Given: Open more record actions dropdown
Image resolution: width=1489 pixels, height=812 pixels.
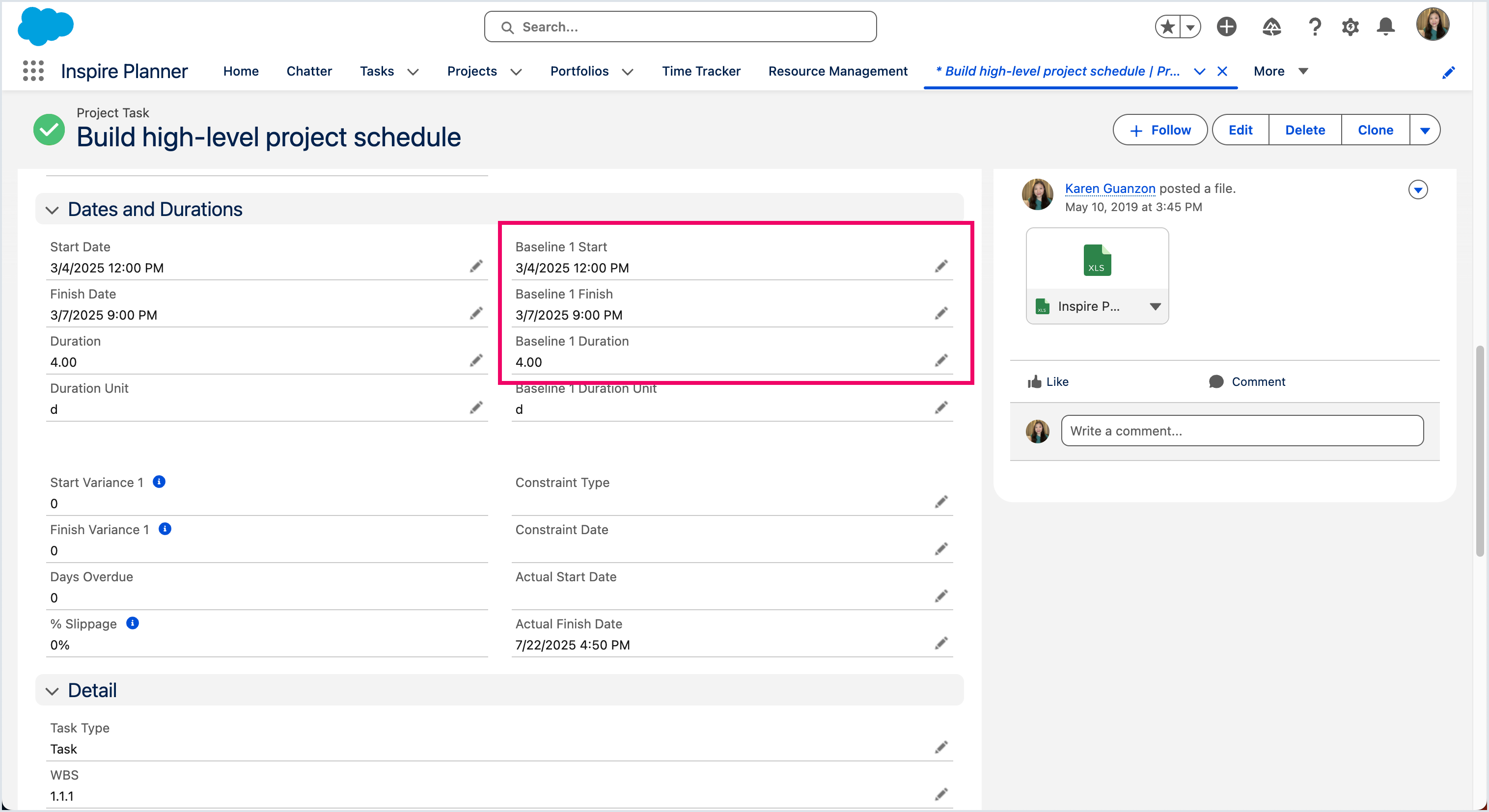Looking at the screenshot, I should point(1425,130).
